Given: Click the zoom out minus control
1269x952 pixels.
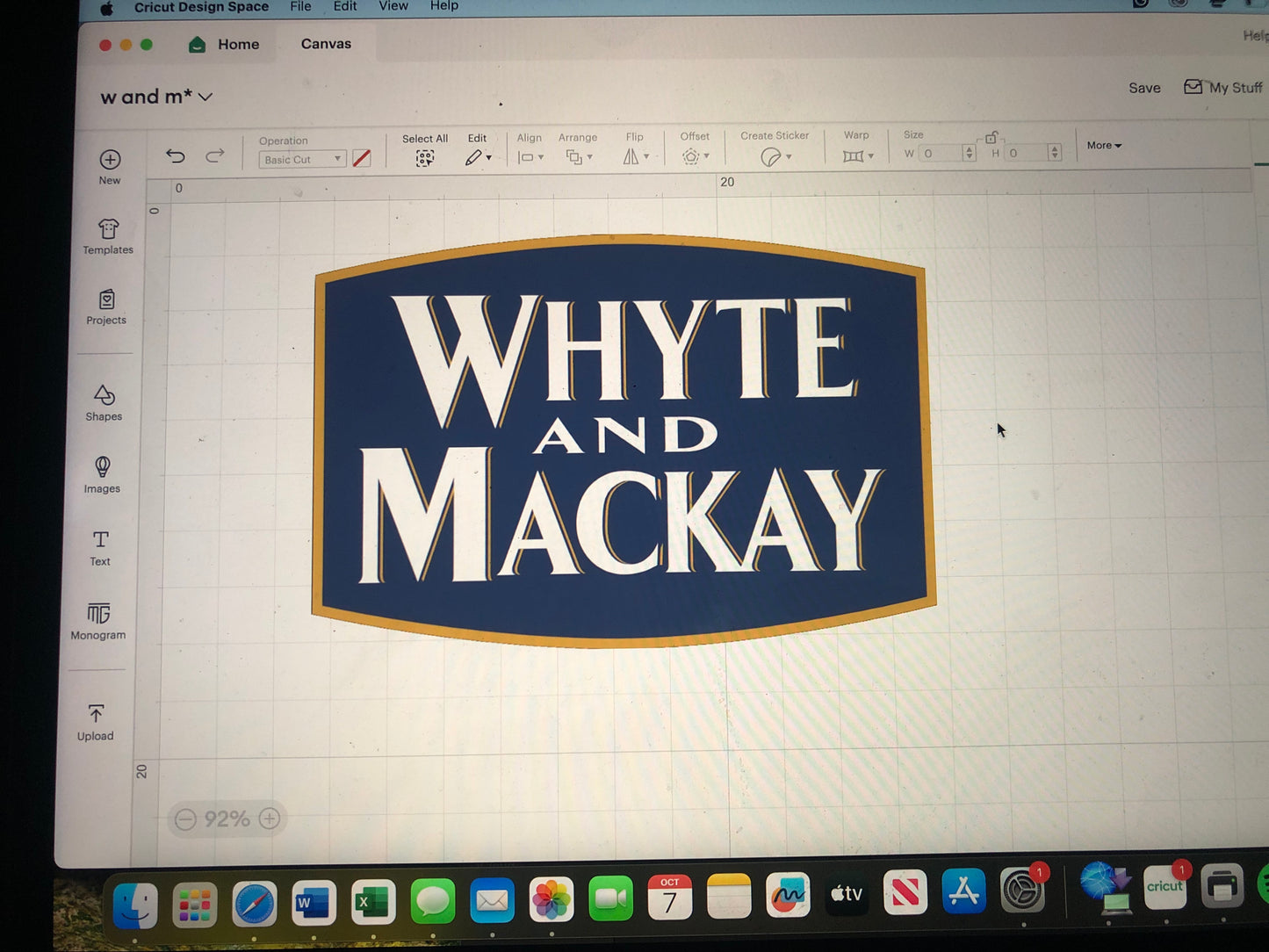Looking at the screenshot, I should 185,819.
